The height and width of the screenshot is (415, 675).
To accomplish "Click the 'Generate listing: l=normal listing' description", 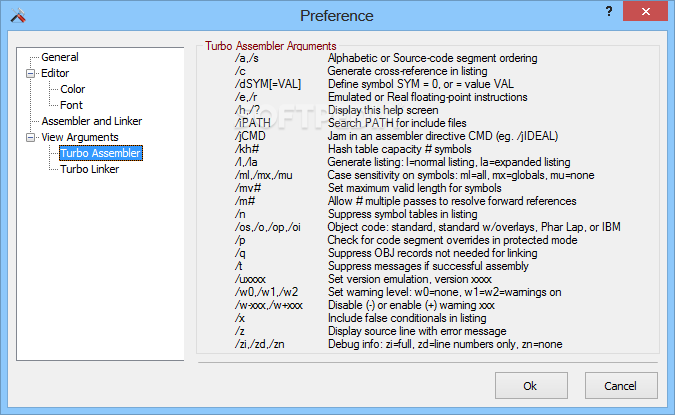I will 449,162.
